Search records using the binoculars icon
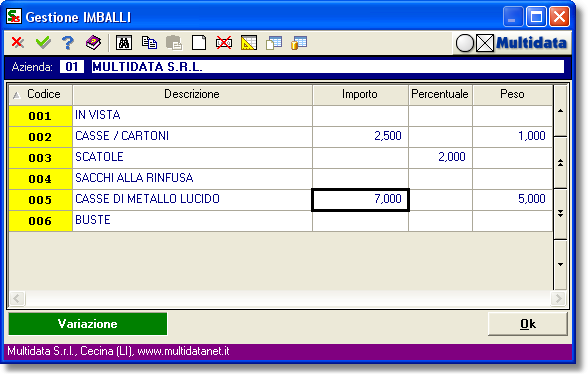 124,43
